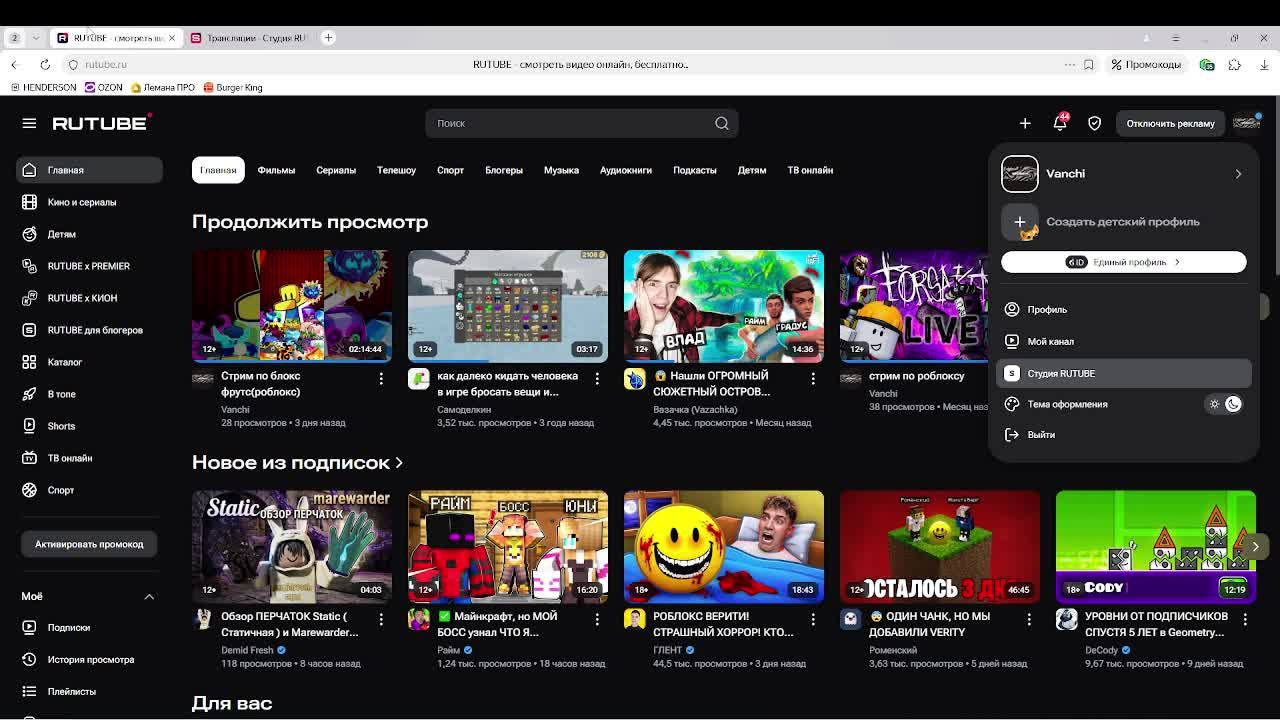Expand the Vanchi profile chevron
The image size is (1280, 720).
[1238, 174]
